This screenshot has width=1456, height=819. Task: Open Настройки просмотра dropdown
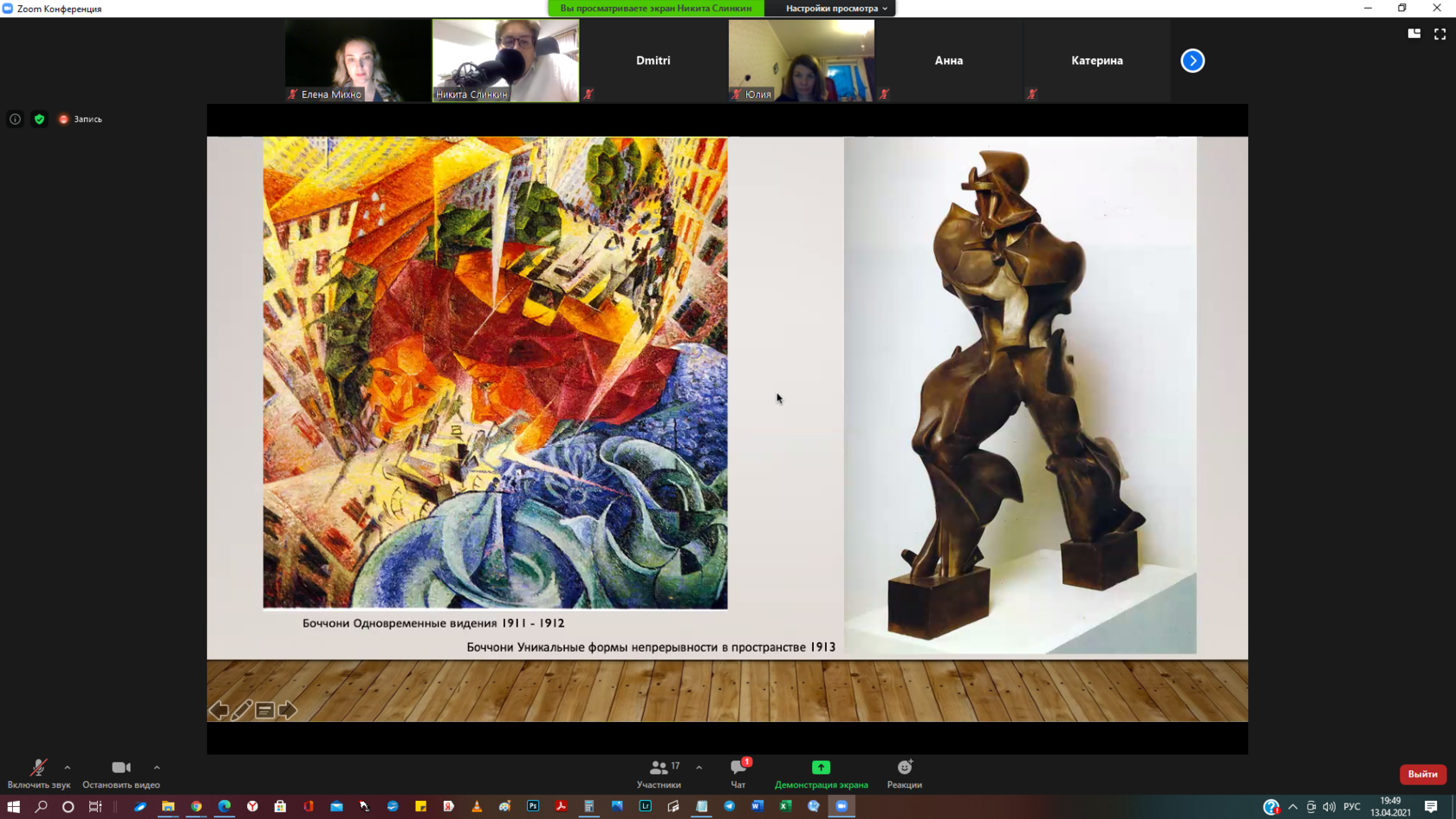pyautogui.click(x=835, y=9)
